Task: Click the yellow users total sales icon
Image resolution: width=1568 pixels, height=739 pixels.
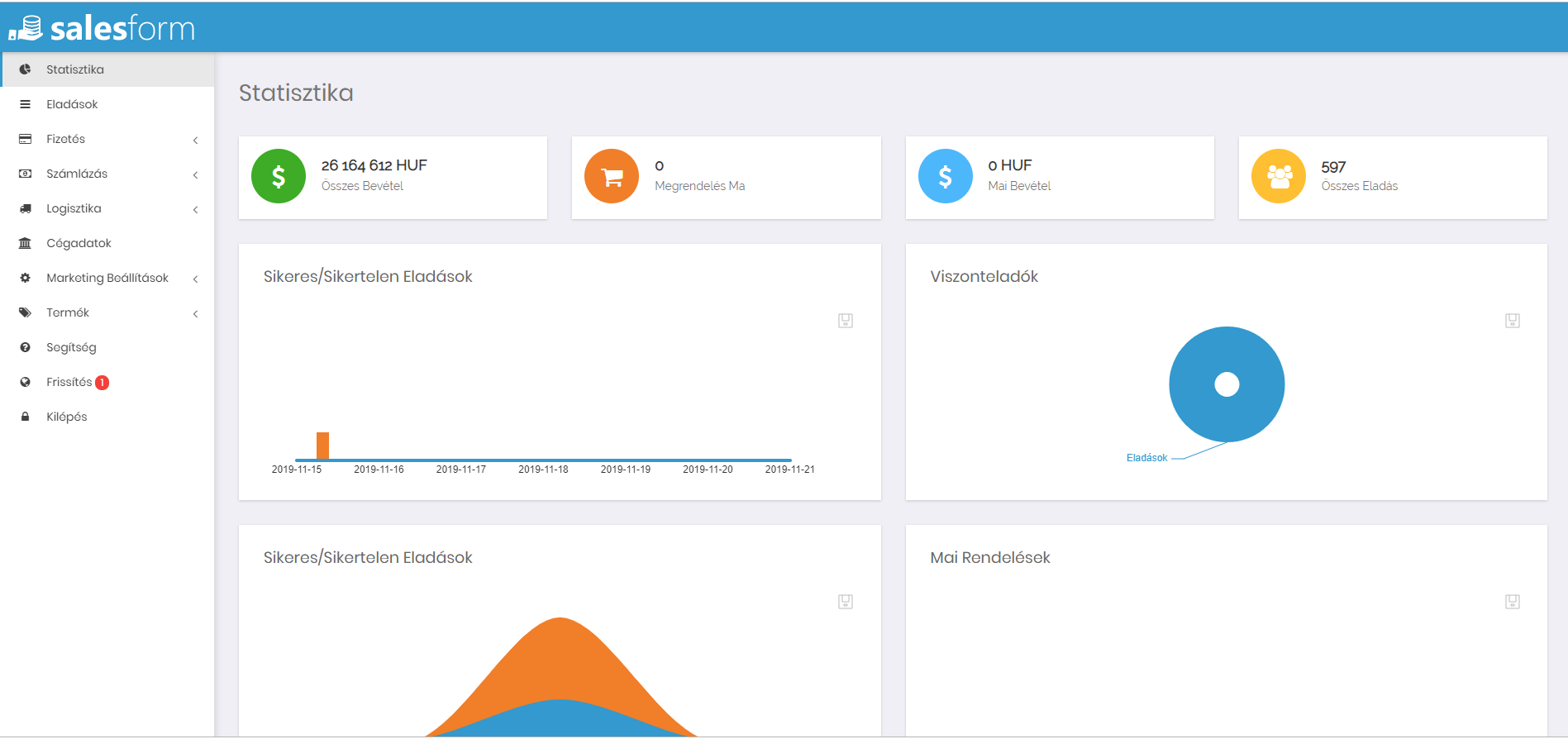Action: pyautogui.click(x=1278, y=176)
